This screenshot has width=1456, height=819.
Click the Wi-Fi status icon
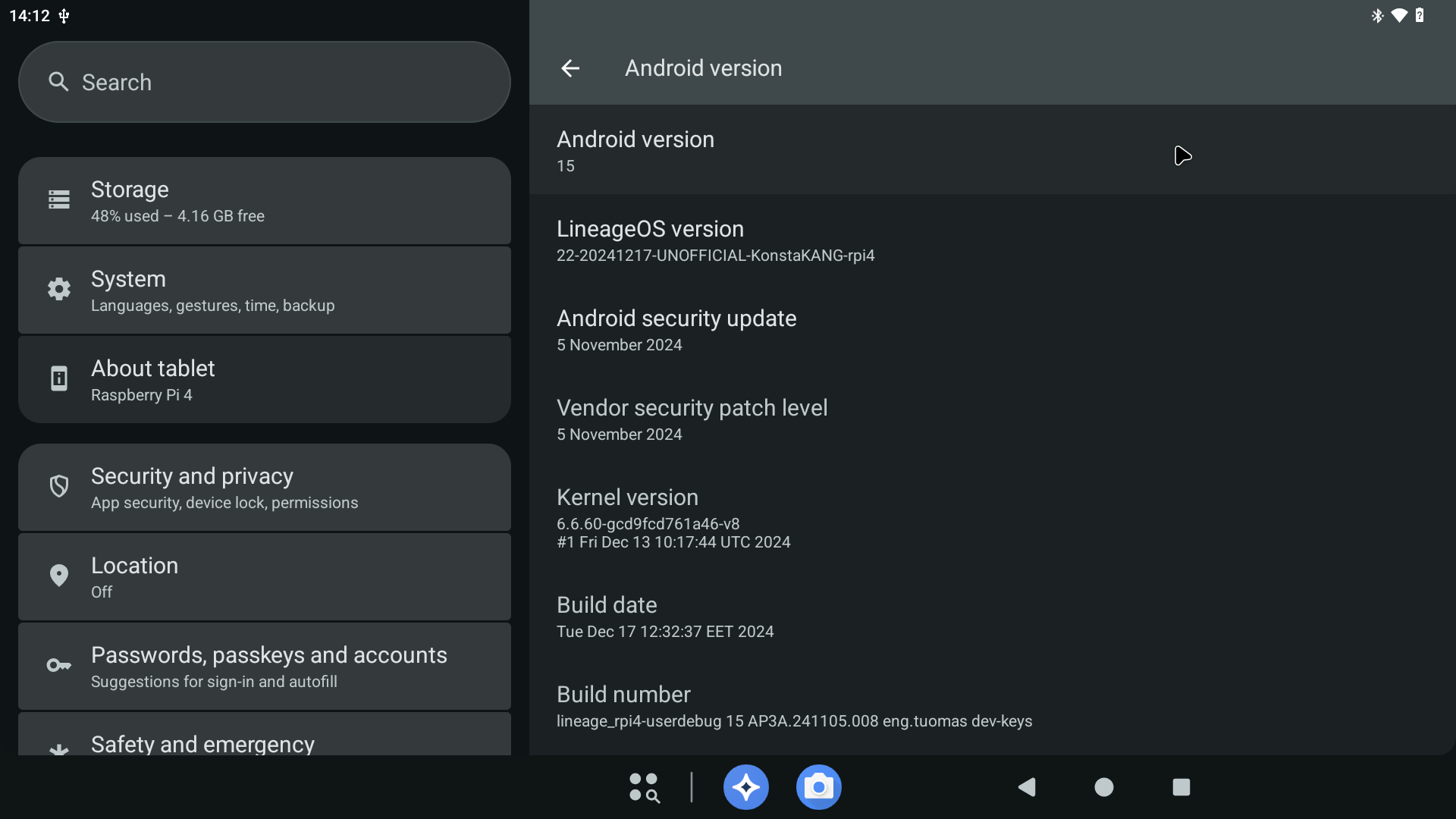1399,15
